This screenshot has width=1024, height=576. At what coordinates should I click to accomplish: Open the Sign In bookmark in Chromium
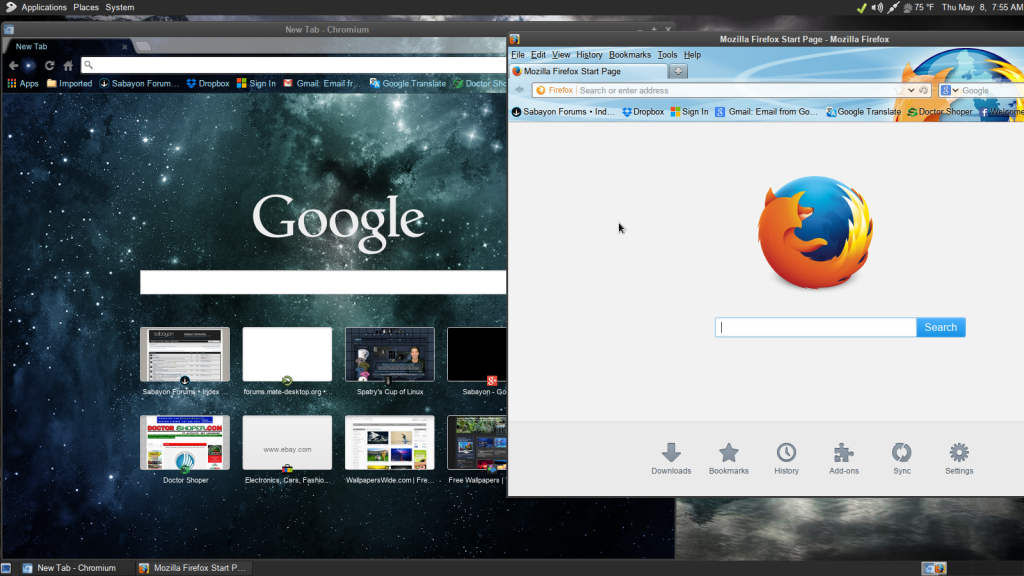256,84
